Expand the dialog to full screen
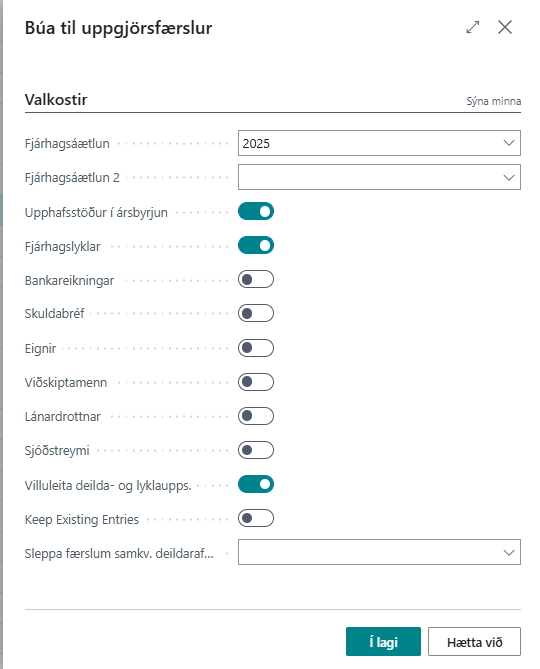The height and width of the screenshot is (669, 540). pyautogui.click(x=473, y=27)
